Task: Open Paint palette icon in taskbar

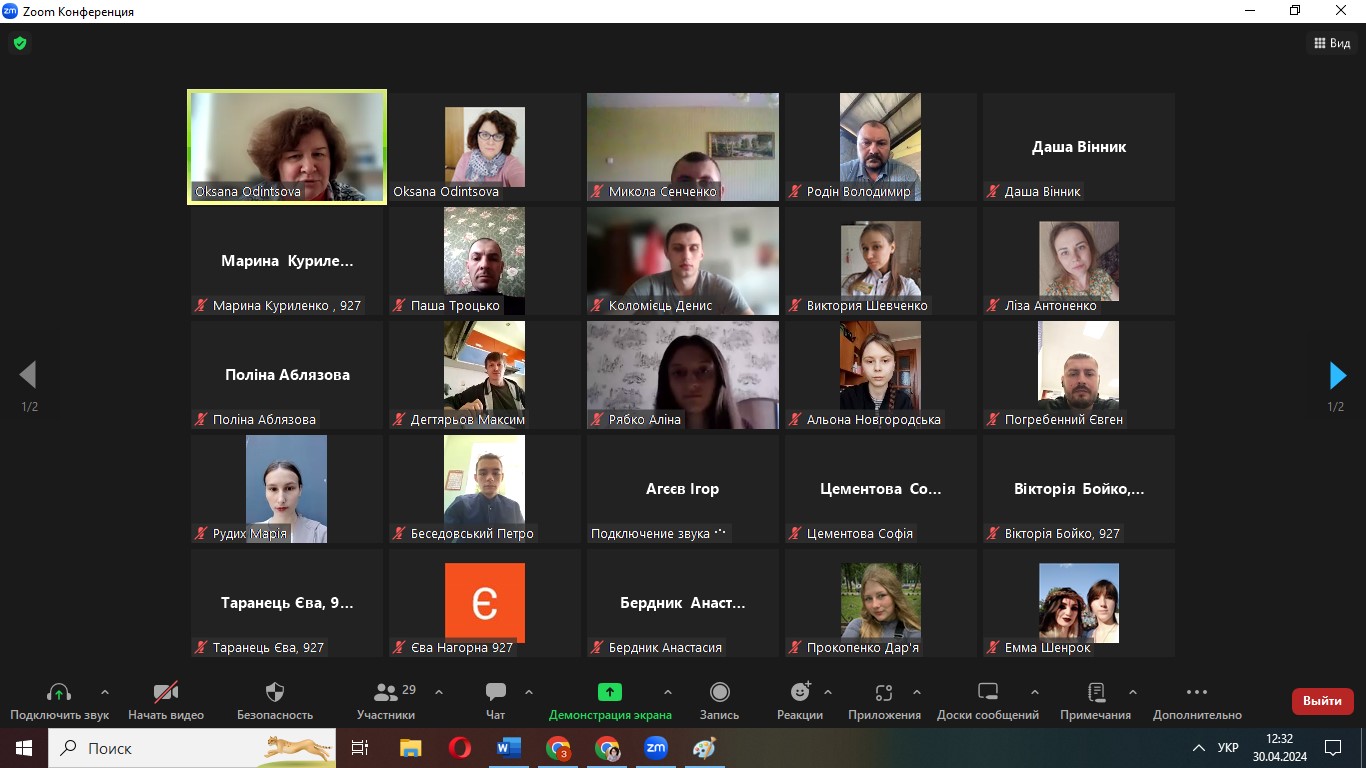Action: (x=705, y=748)
